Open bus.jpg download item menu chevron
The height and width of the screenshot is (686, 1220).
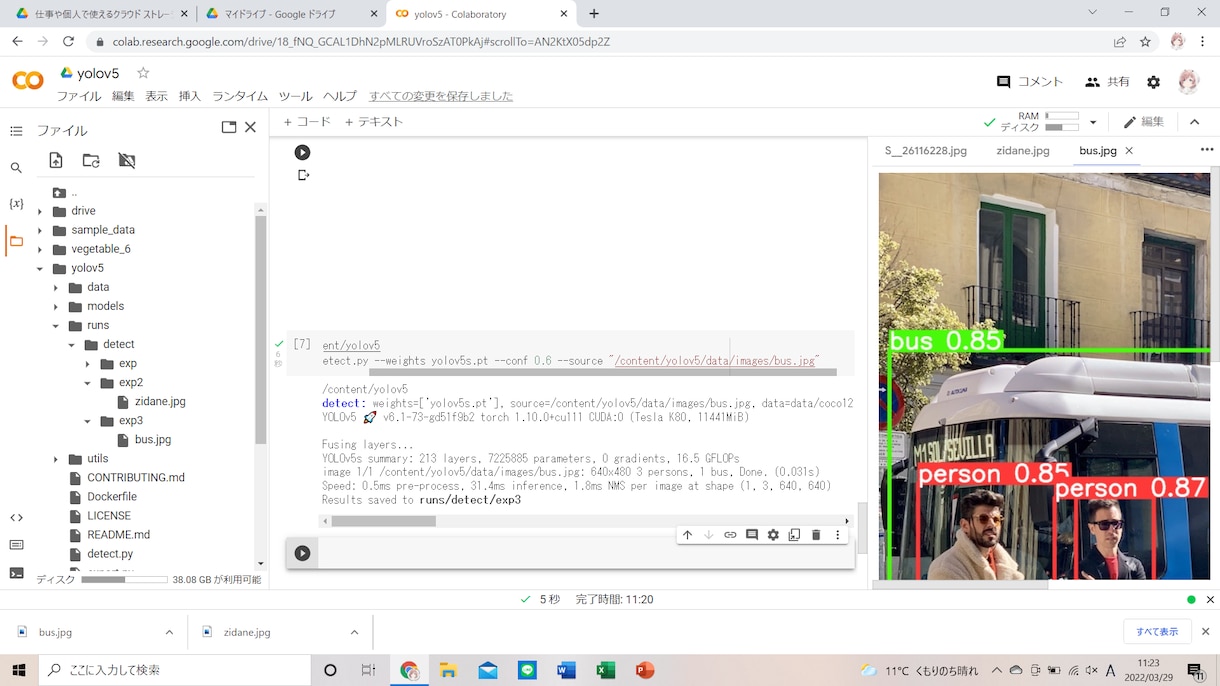click(169, 632)
